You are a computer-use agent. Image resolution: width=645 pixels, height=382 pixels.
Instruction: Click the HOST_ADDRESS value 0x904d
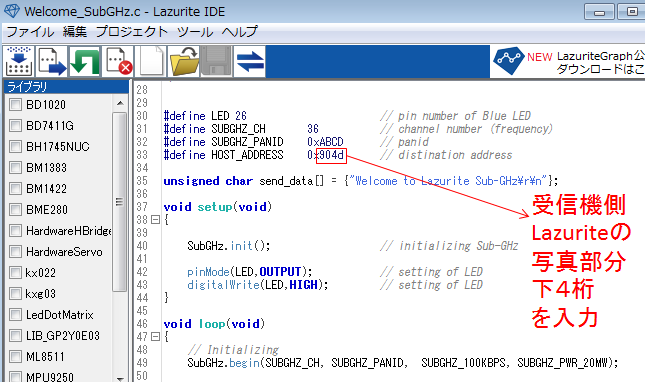click(x=325, y=155)
